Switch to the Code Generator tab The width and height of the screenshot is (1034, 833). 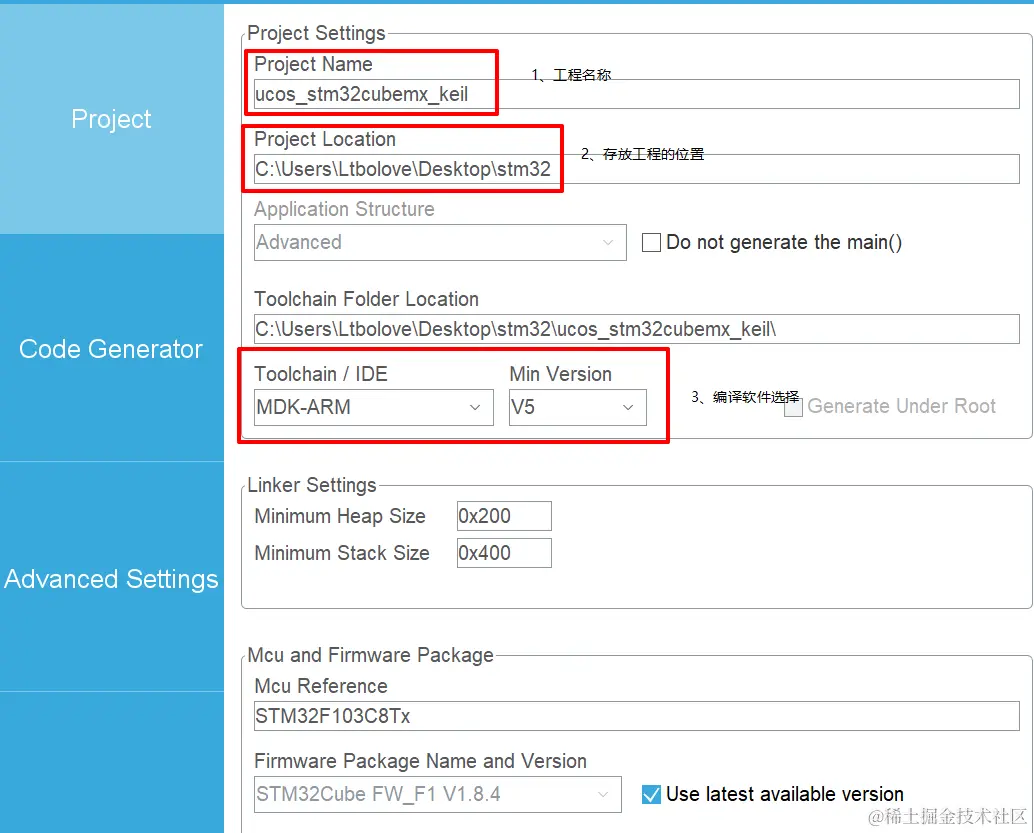(111, 349)
